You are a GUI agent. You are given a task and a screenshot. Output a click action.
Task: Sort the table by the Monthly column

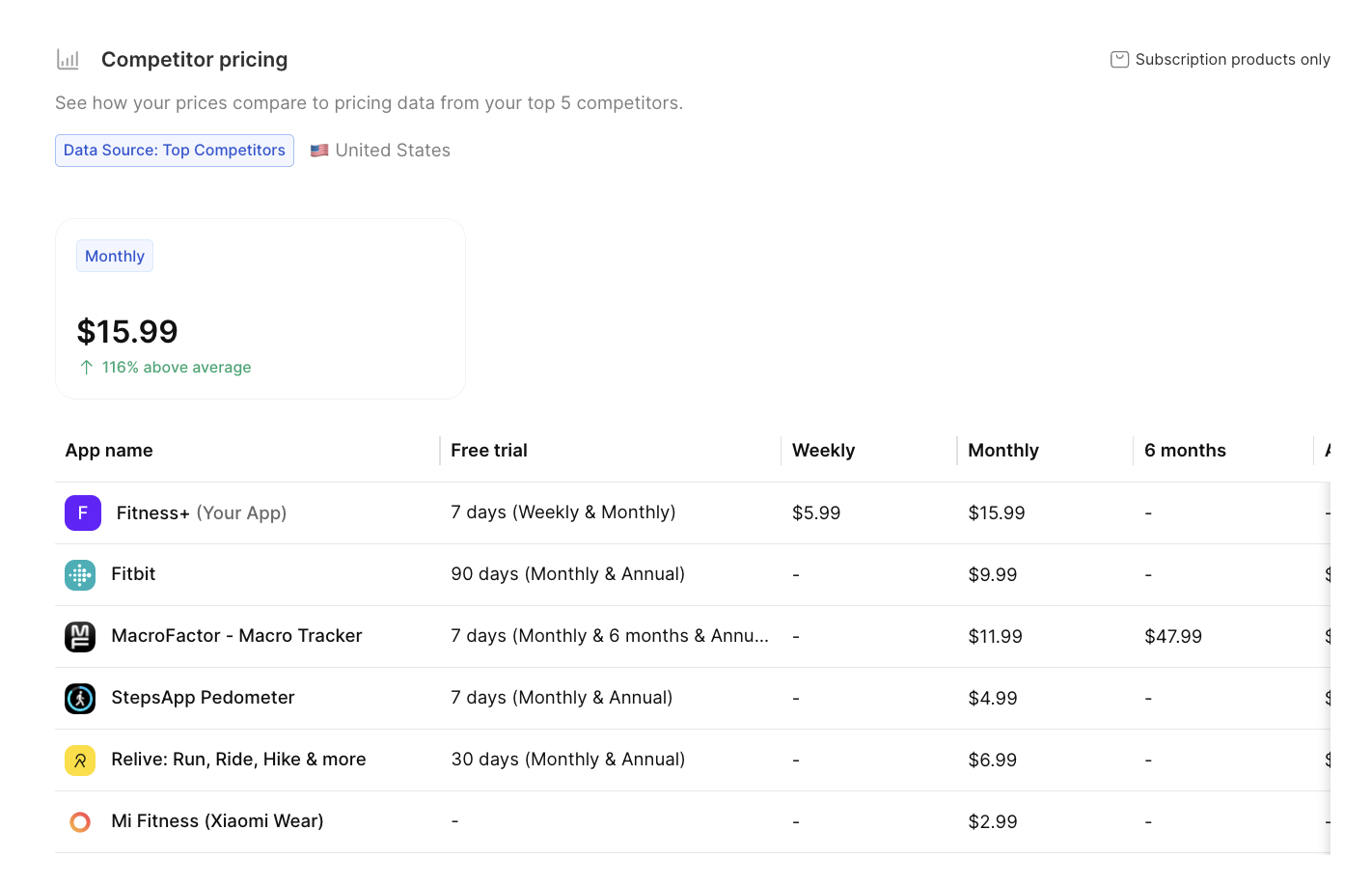pos(1003,450)
